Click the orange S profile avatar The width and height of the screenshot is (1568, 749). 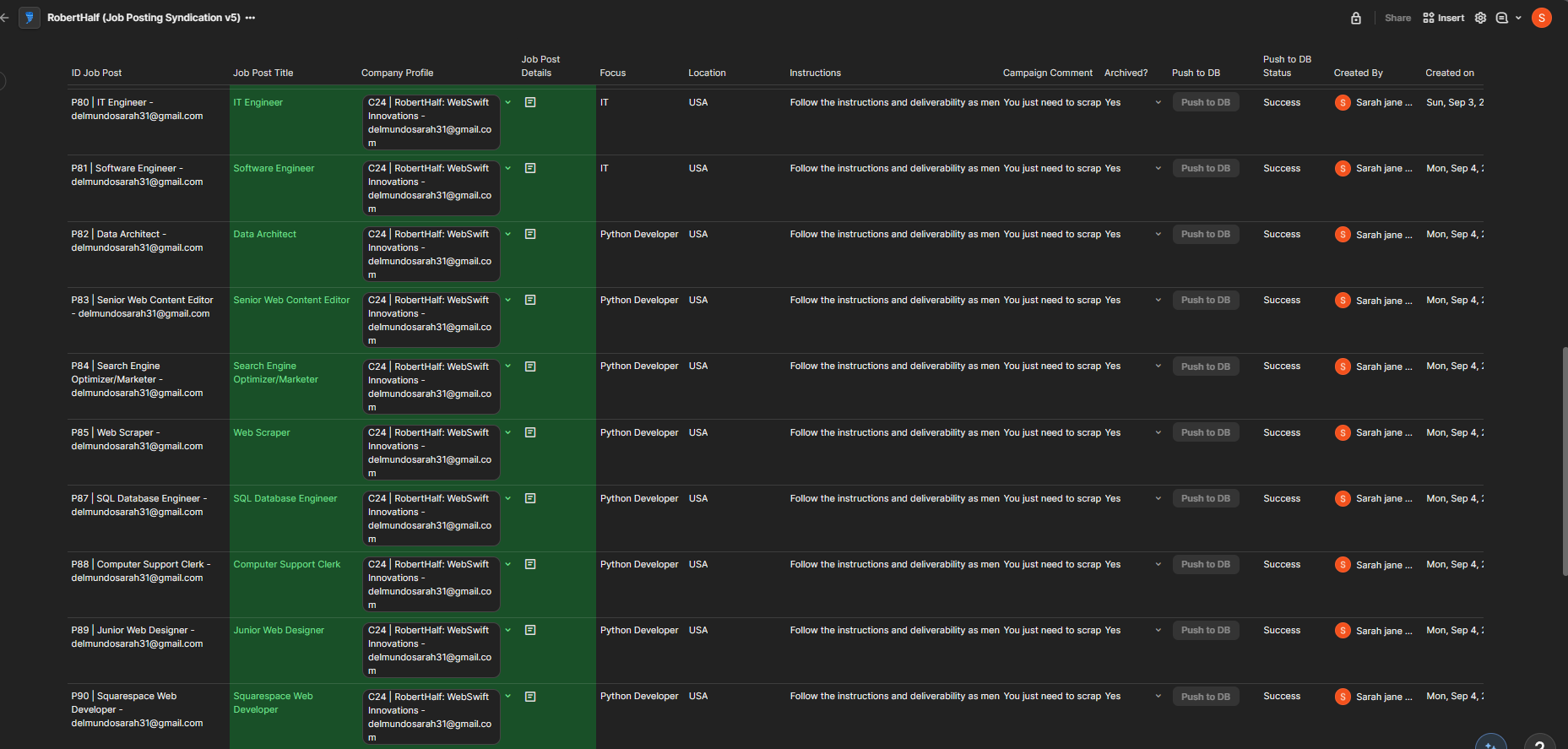[x=1542, y=18]
